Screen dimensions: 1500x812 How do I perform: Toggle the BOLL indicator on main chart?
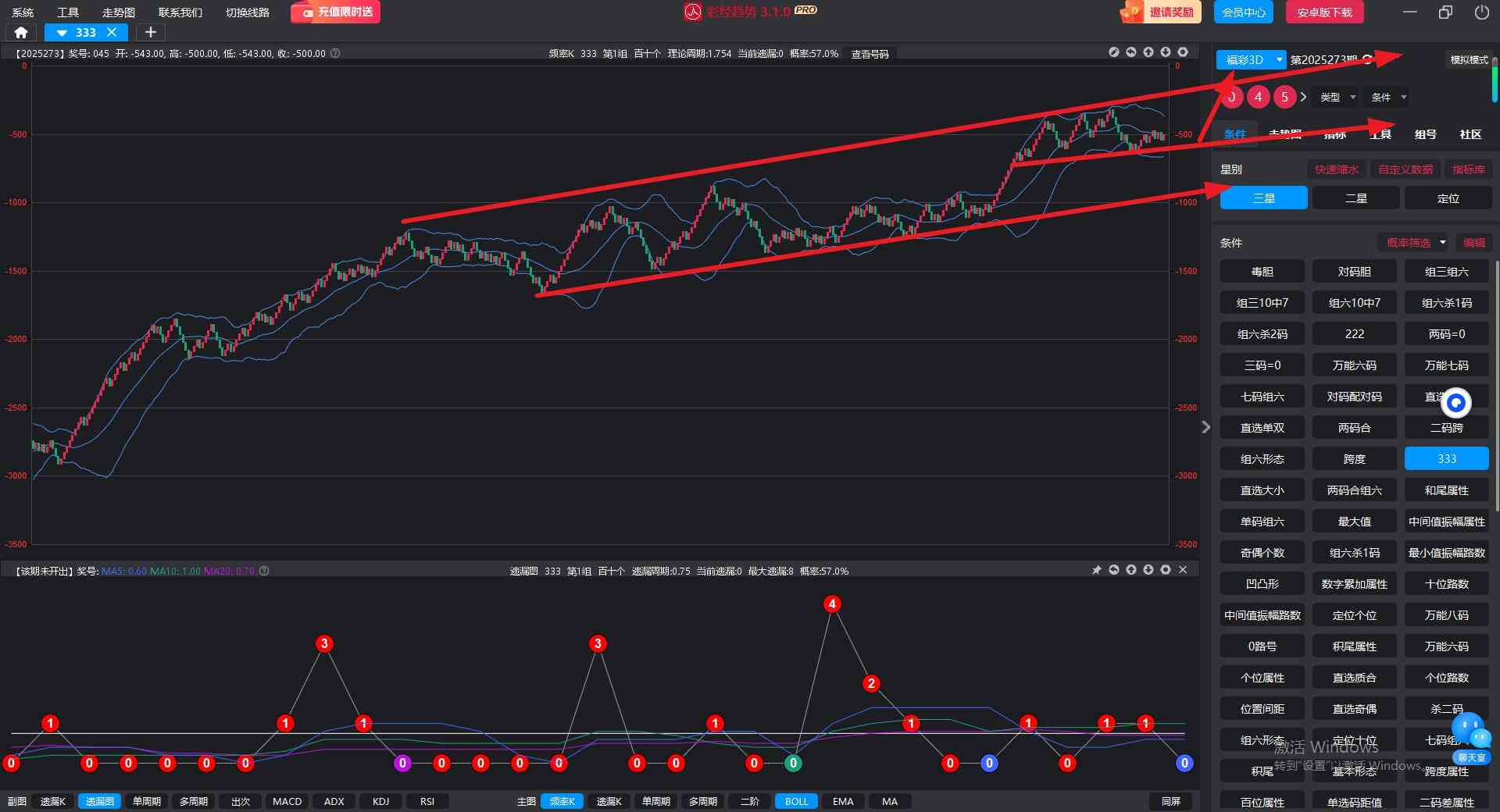[796, 801]
